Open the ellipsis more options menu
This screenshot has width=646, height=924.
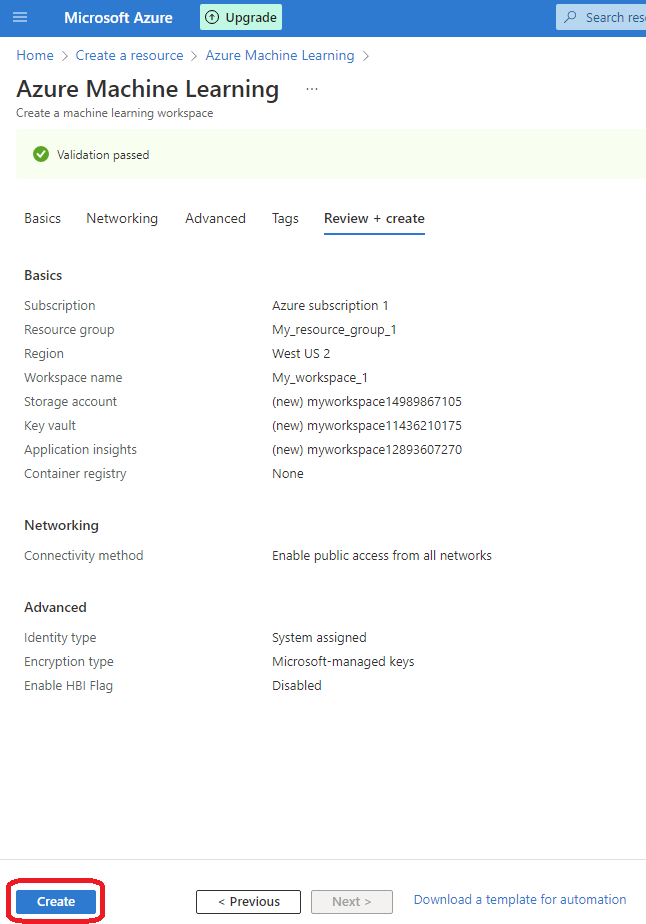(x=312, y=89)
